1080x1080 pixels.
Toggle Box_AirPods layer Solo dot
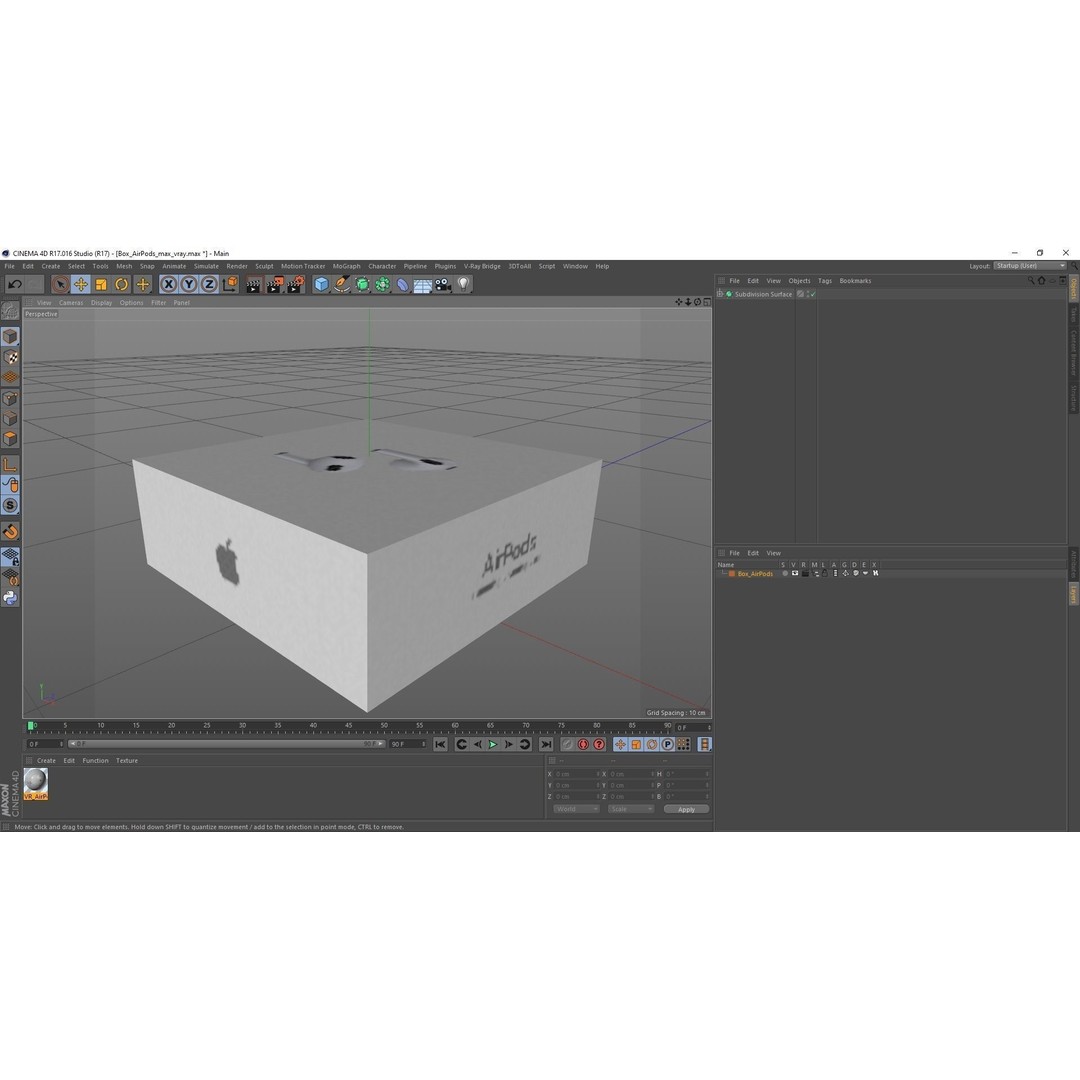pos(785,574)
